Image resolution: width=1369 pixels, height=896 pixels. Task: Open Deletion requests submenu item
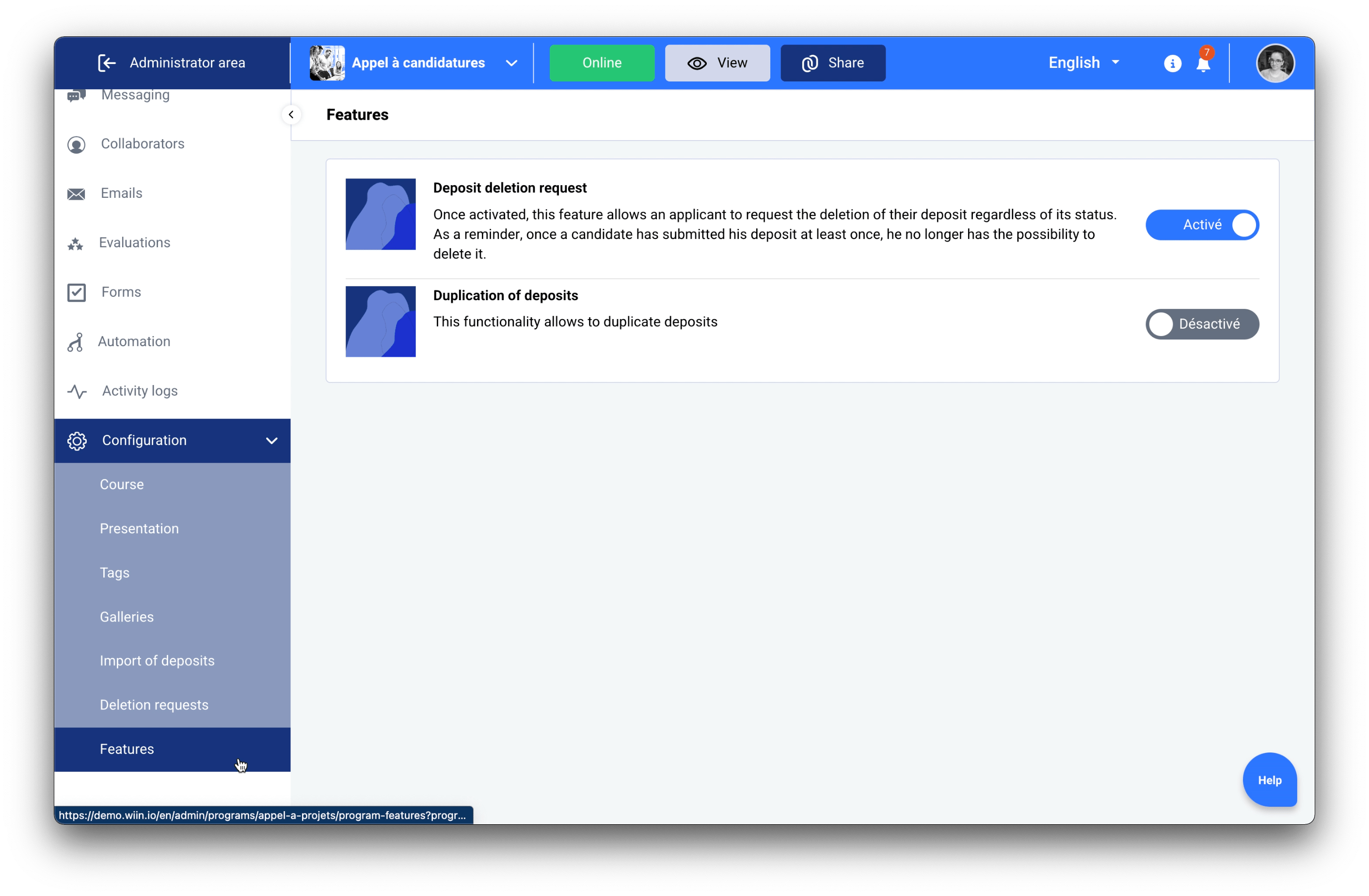(x=172, y=705)
